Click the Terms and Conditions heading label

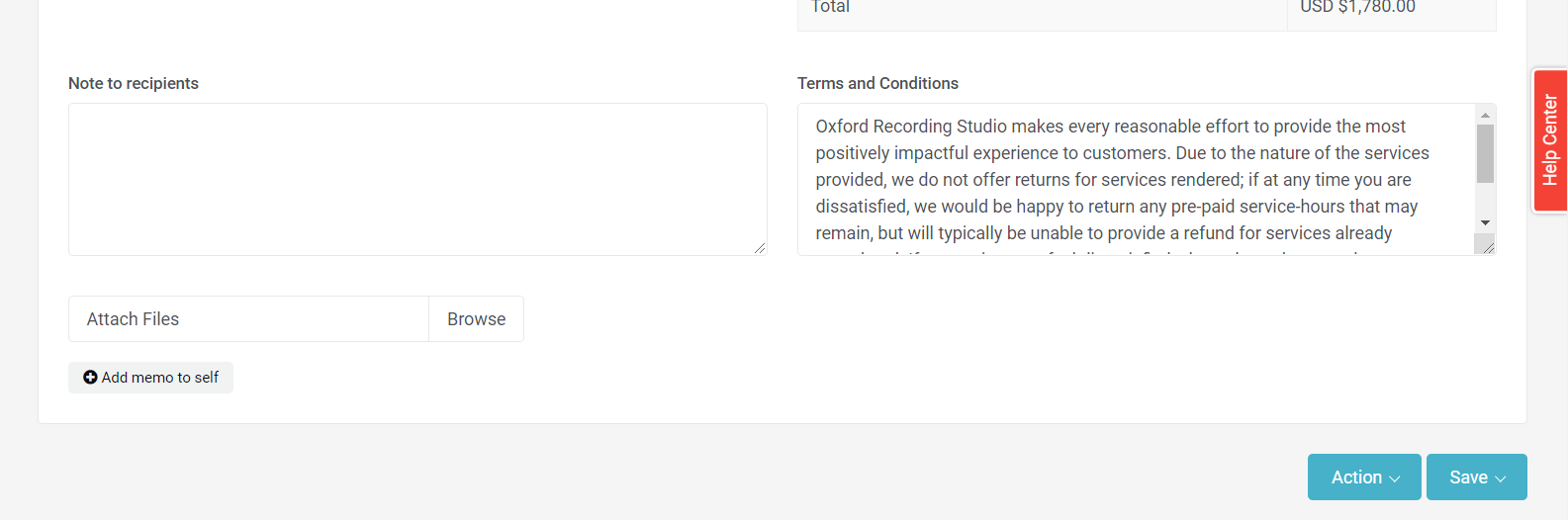(877, 84)
